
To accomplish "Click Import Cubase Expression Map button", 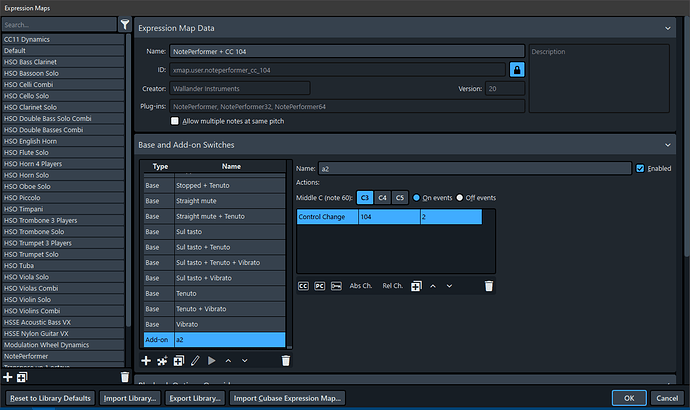I will point(287,398).
